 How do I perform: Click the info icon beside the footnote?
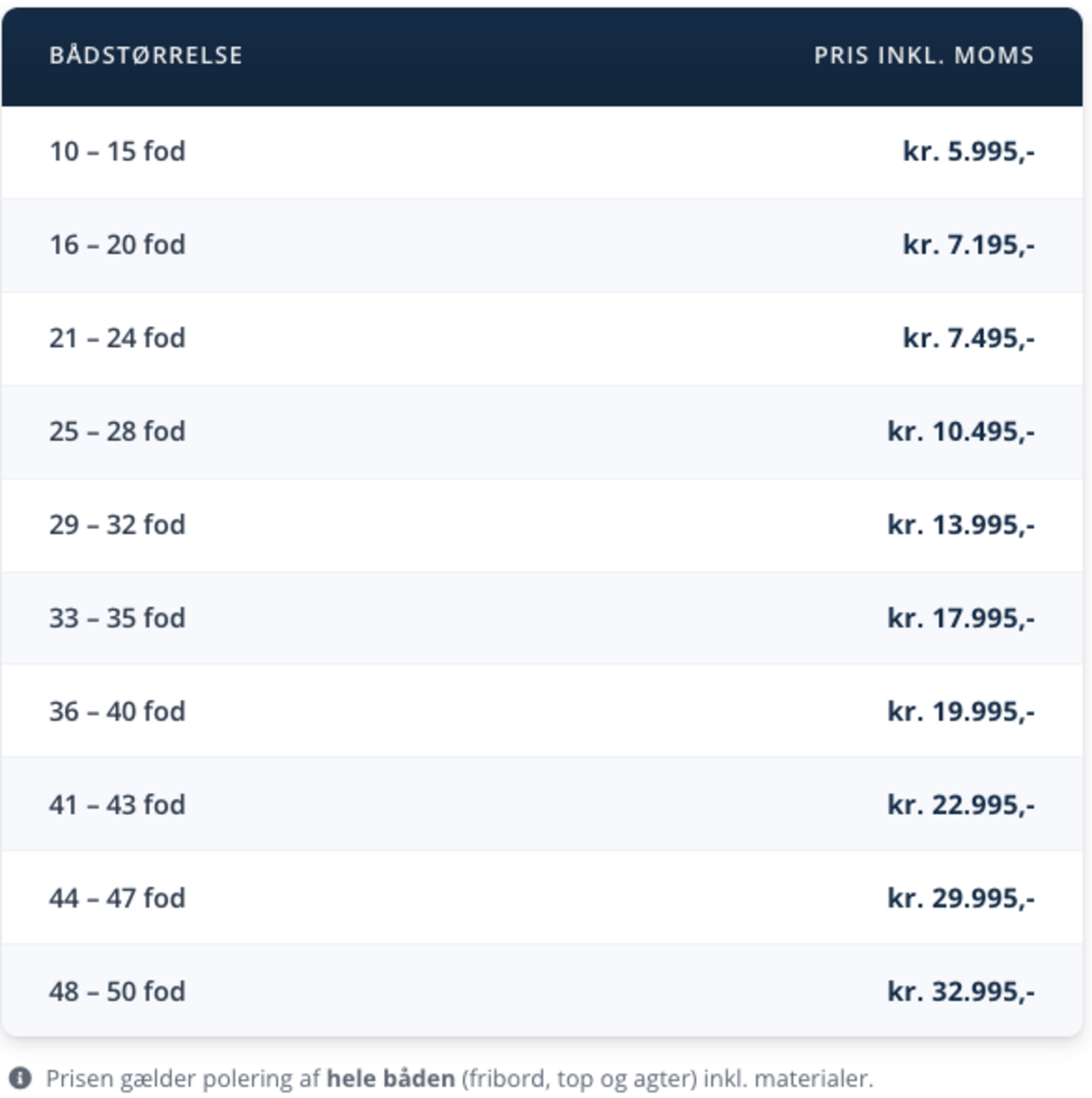tap(19, 1078)
